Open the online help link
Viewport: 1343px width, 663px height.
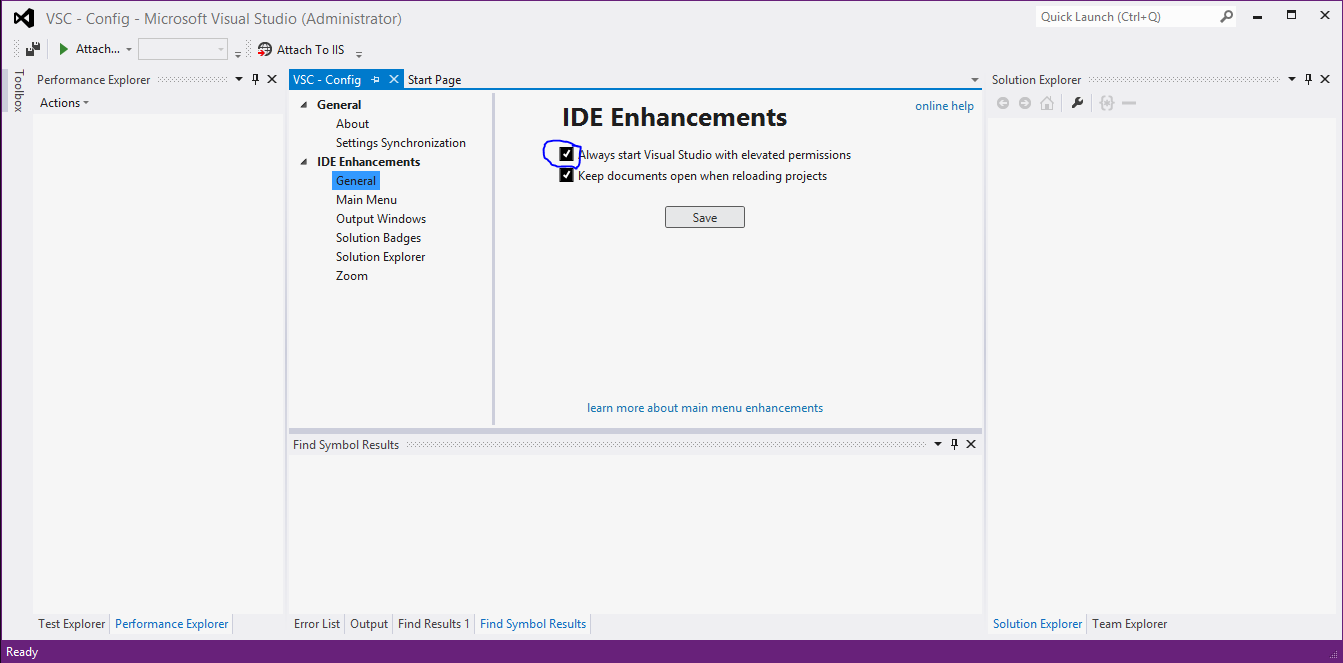[x=944, y=106]
